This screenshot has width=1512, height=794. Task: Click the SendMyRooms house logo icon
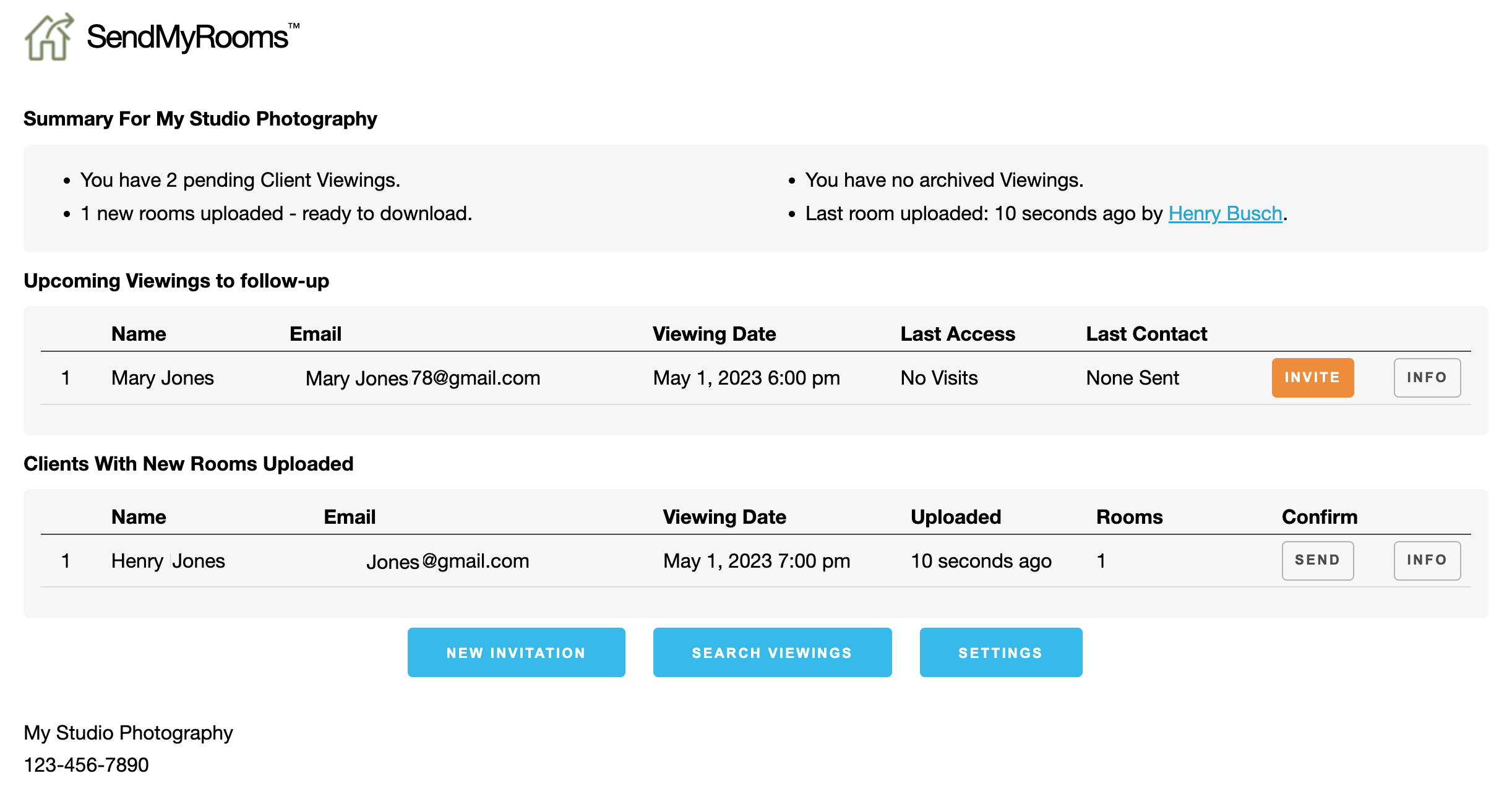(x=48, y=37)
